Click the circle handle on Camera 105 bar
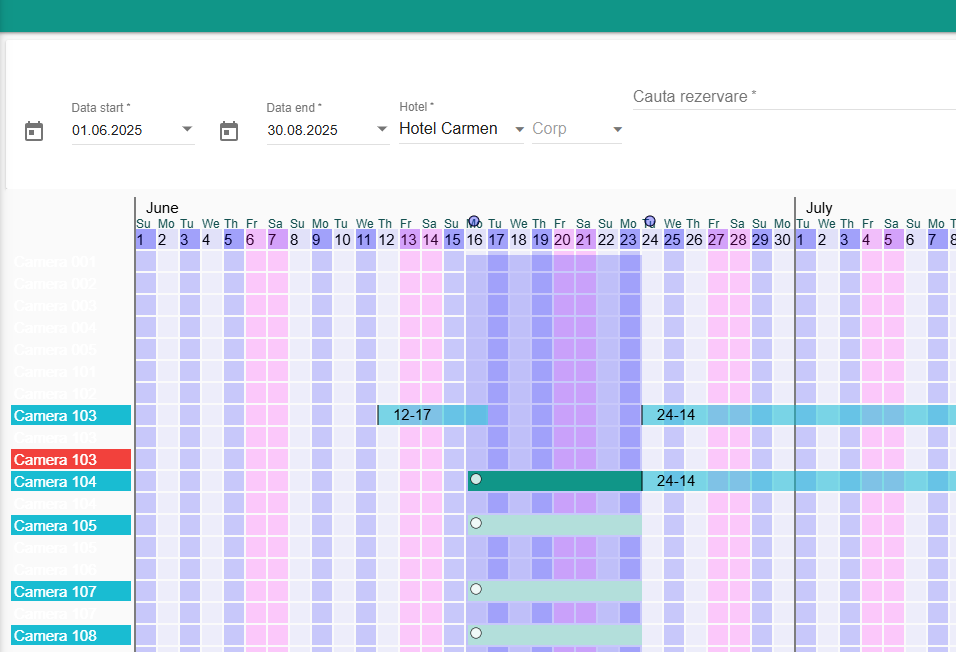This screenshot has width=956, height=652. pyautogui.click(x=476, y=523)
